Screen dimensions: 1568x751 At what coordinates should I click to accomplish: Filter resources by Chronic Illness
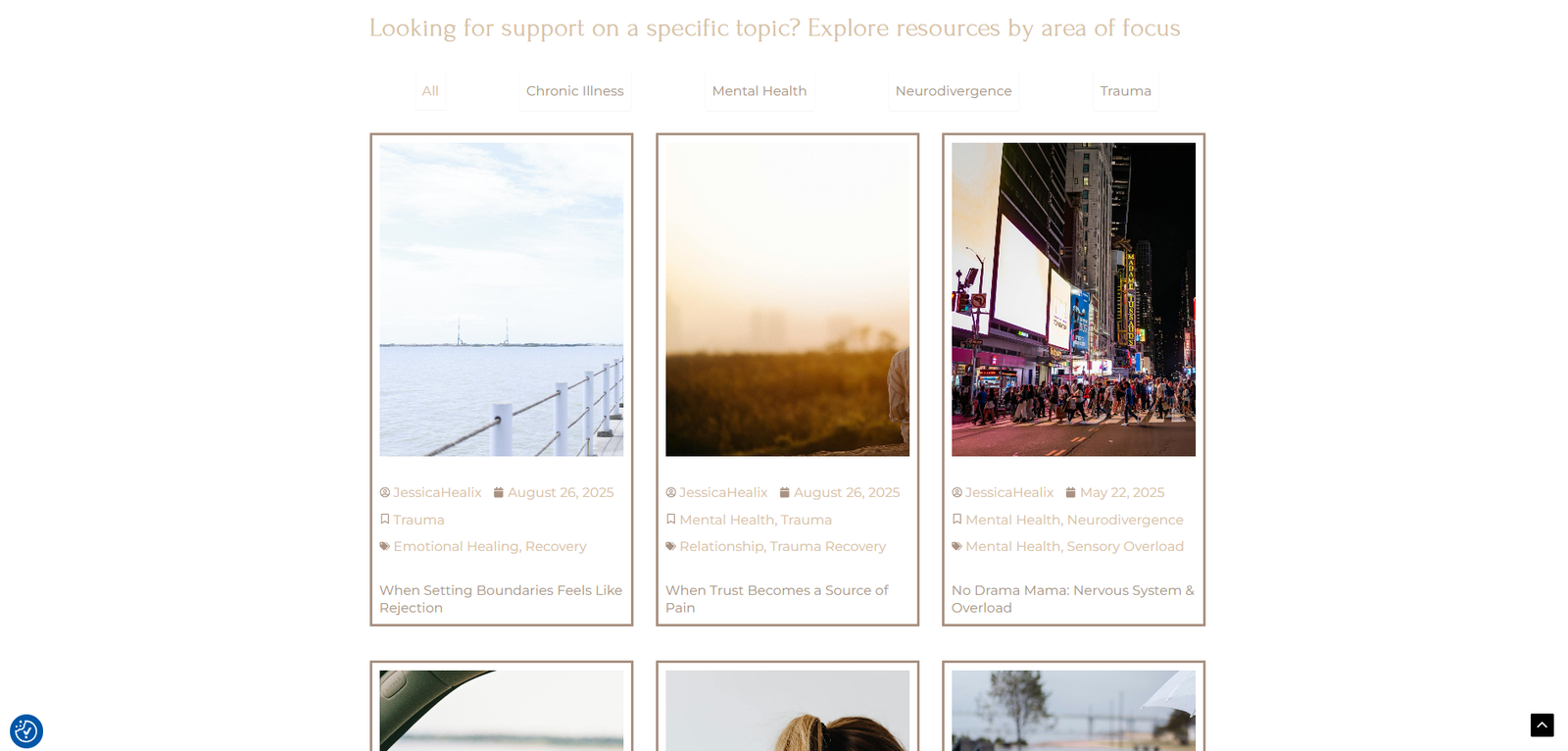[x=575, y=91]
